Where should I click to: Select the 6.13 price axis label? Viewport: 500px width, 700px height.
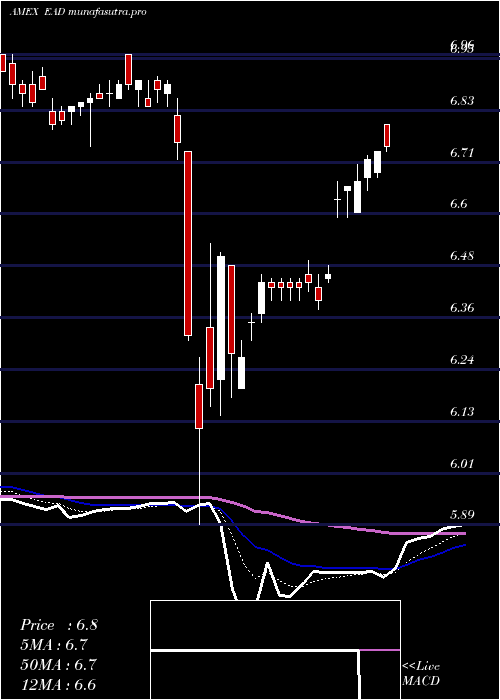pos(462,411)
